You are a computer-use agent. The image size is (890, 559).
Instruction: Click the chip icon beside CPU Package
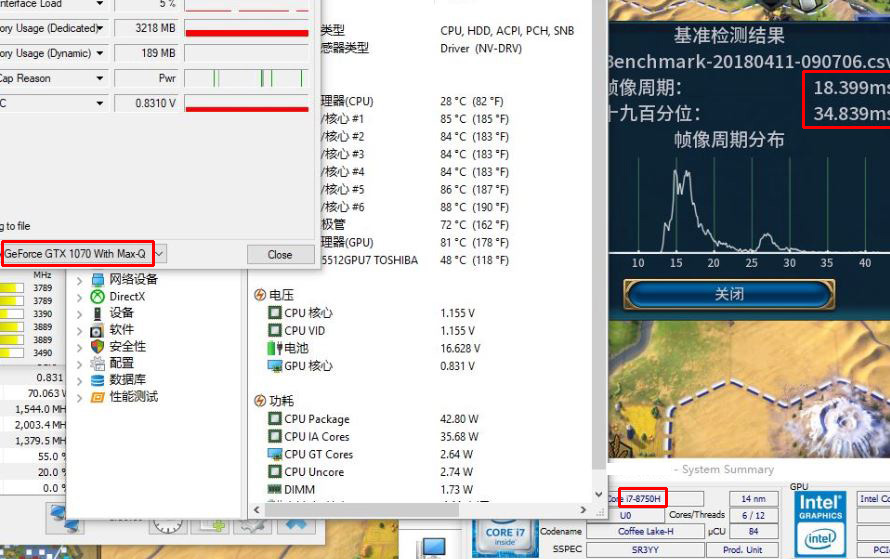[x=275, y=419]
